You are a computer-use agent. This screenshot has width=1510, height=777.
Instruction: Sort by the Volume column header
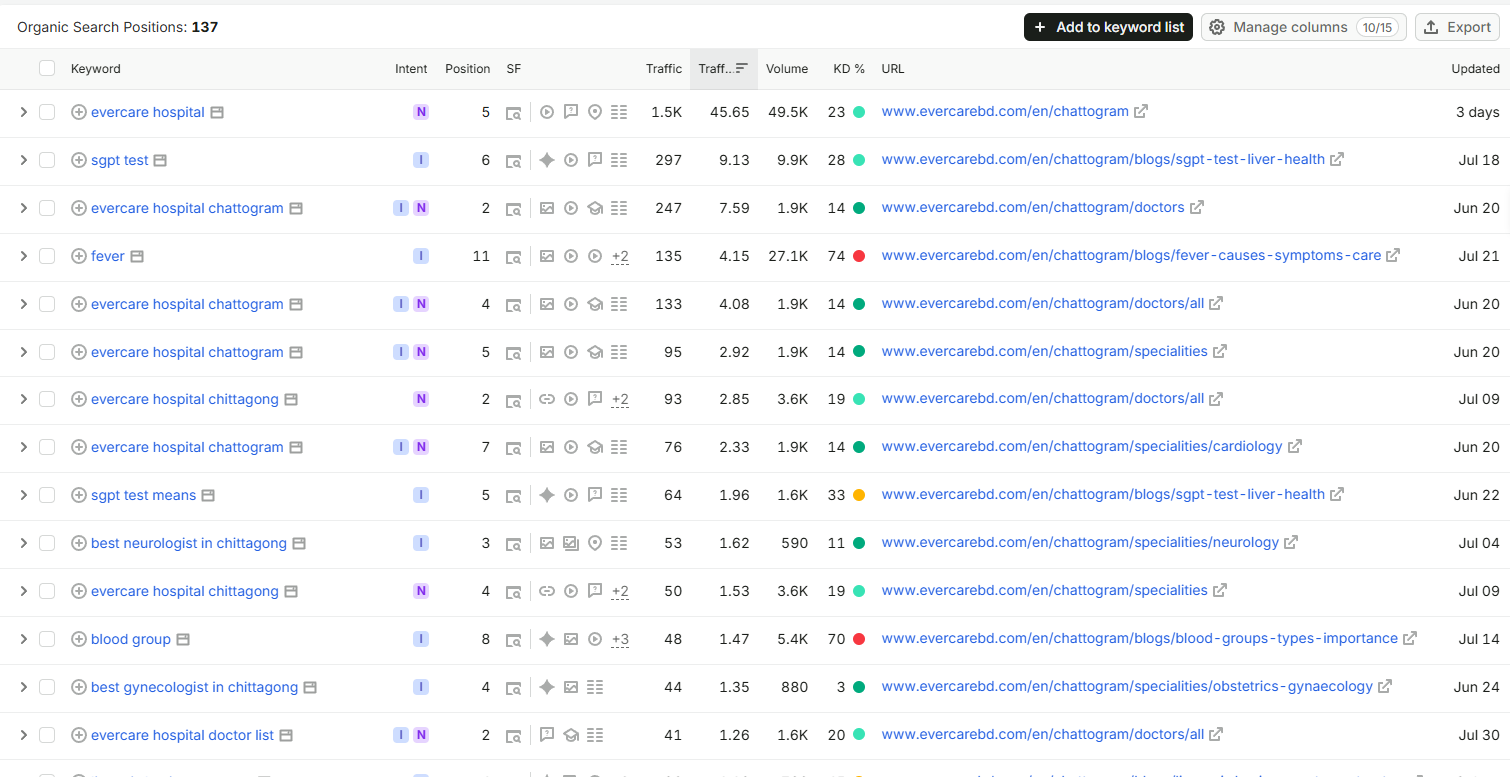787,69
